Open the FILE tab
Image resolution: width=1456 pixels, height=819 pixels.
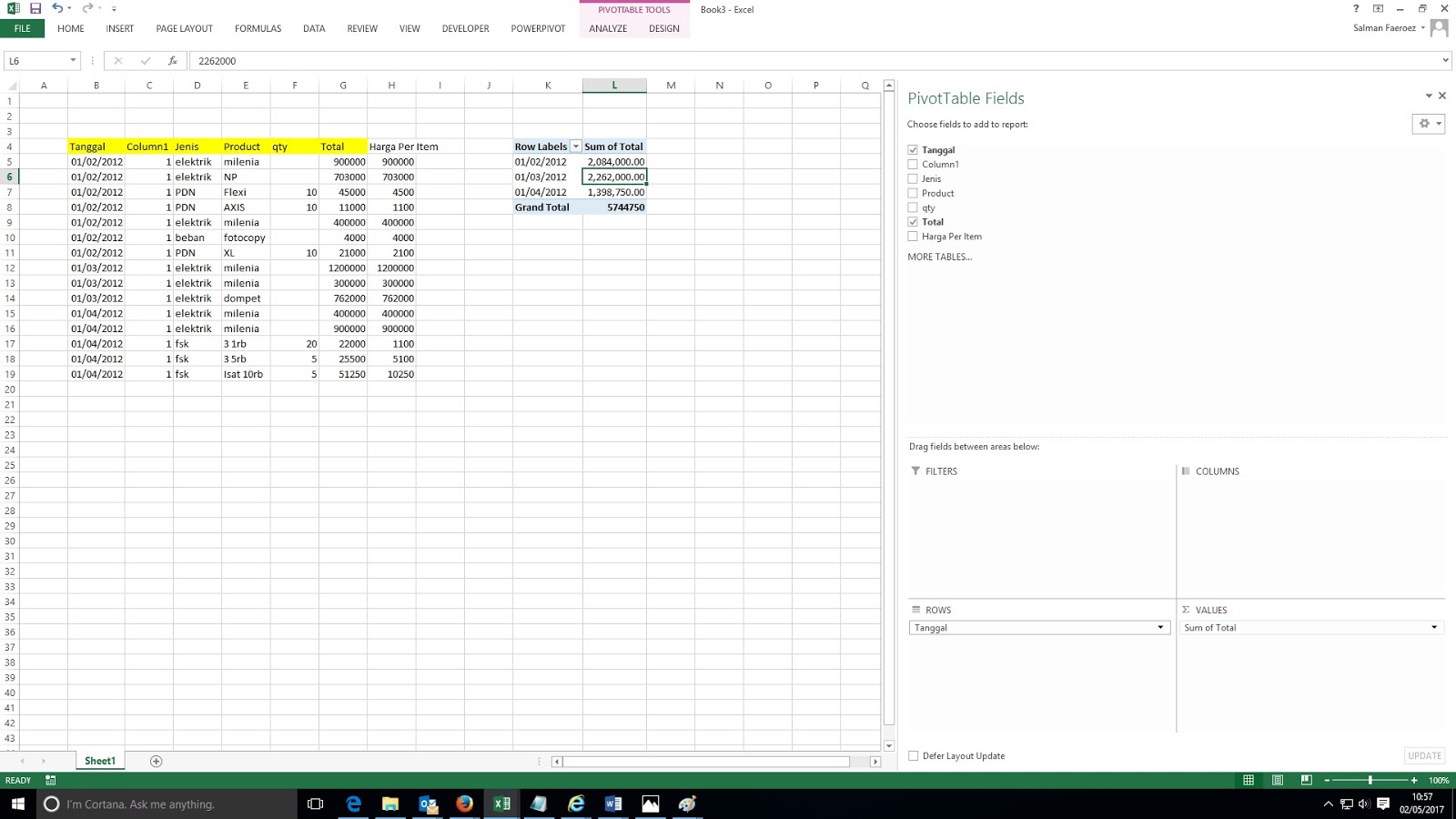point(23,28)
